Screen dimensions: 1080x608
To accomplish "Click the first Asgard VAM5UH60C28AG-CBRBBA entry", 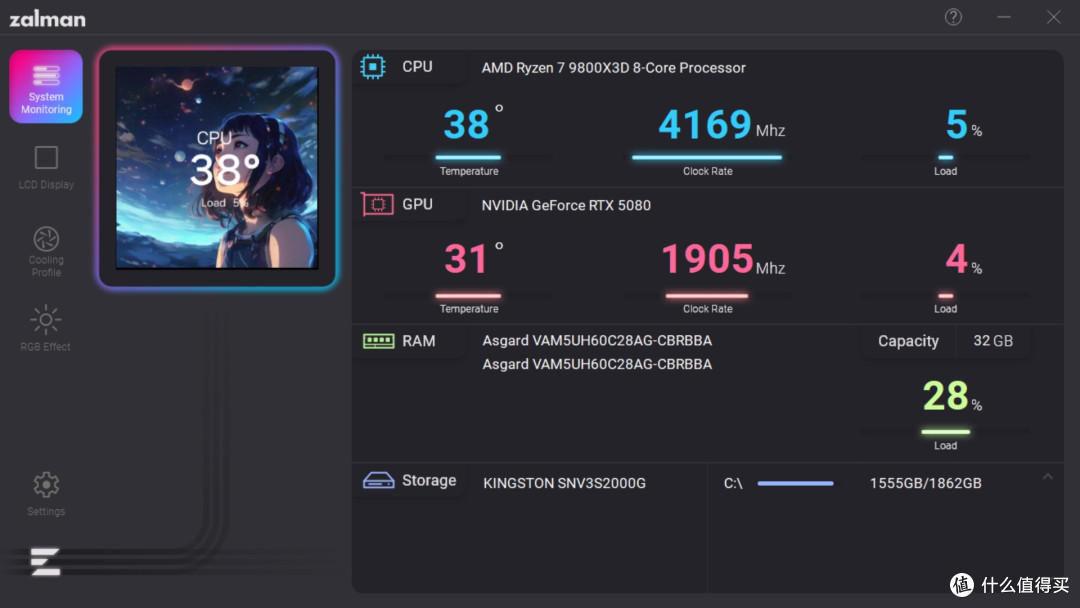I will (x=597, y=341).
